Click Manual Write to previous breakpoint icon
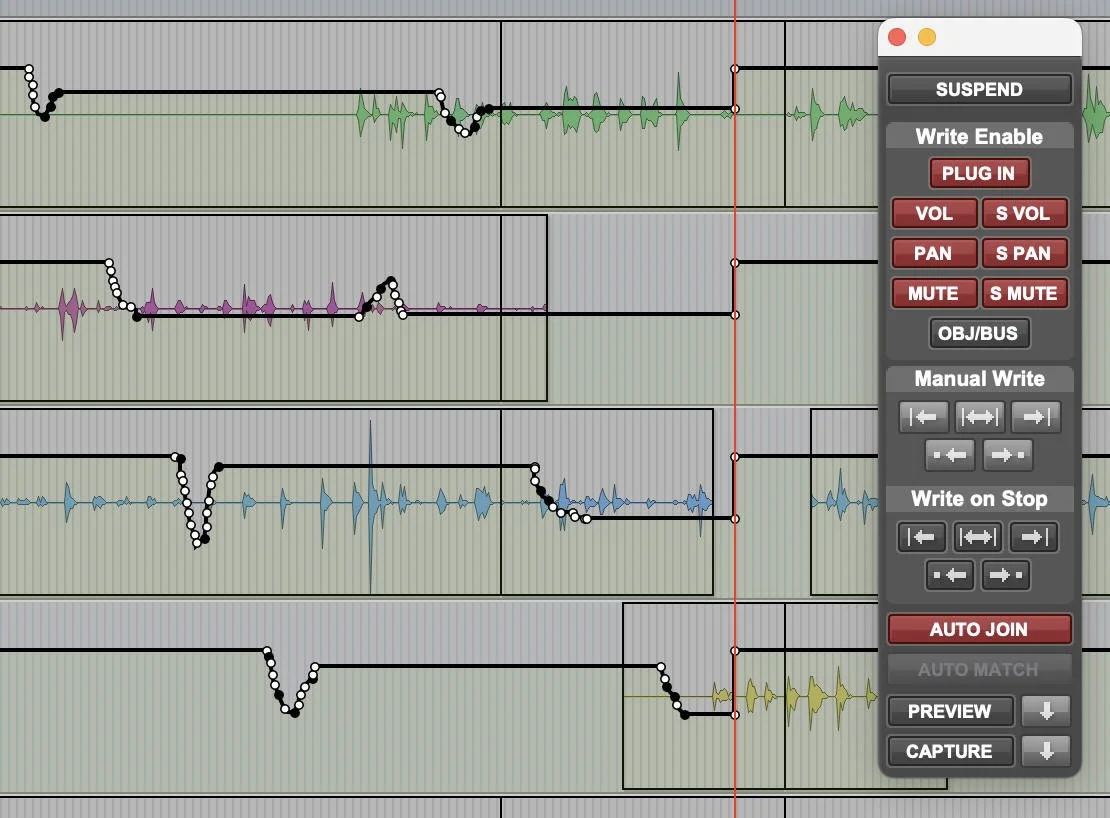This screenshot has height=818, width=1110. tap(950, 455)
